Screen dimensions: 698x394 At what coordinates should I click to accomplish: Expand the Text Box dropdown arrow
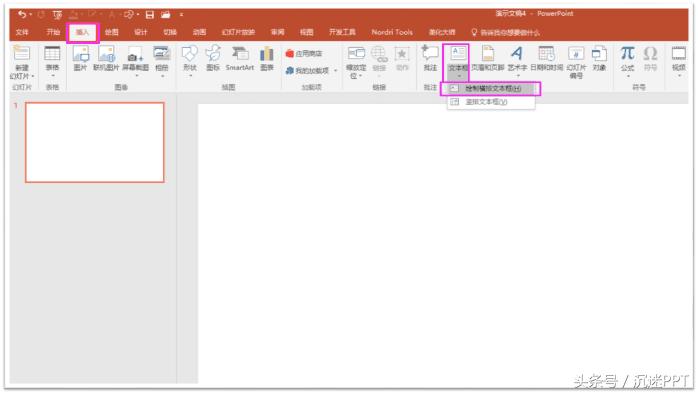click(458, 76)
